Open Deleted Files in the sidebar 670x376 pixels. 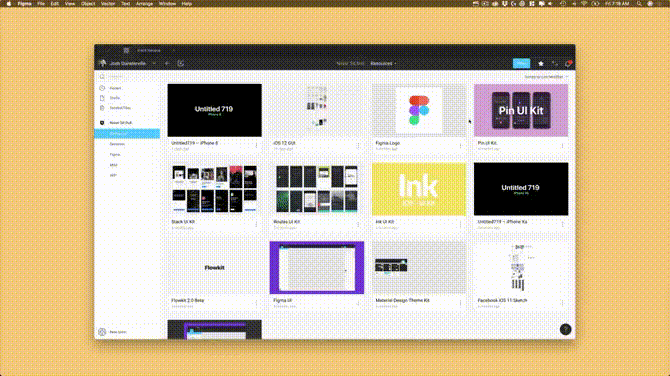click(120, 108)
